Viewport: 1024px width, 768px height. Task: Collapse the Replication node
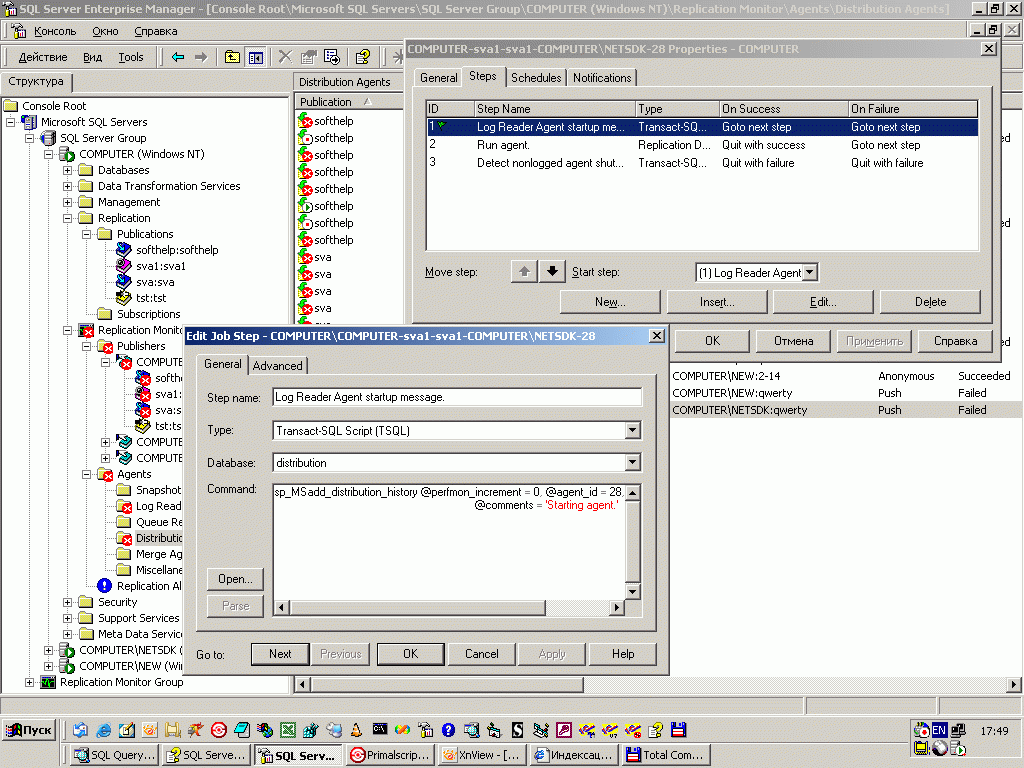tap(67, 219)
